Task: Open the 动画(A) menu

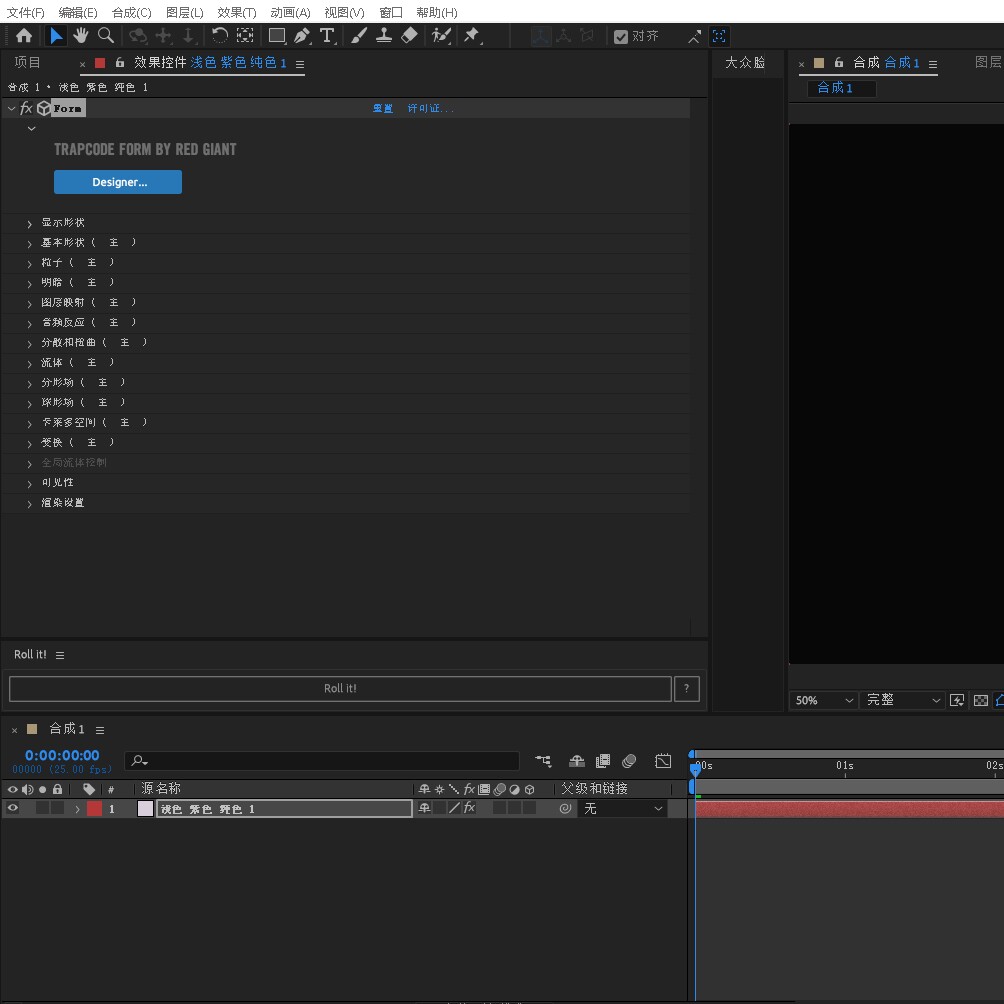Action: [290, 12]
